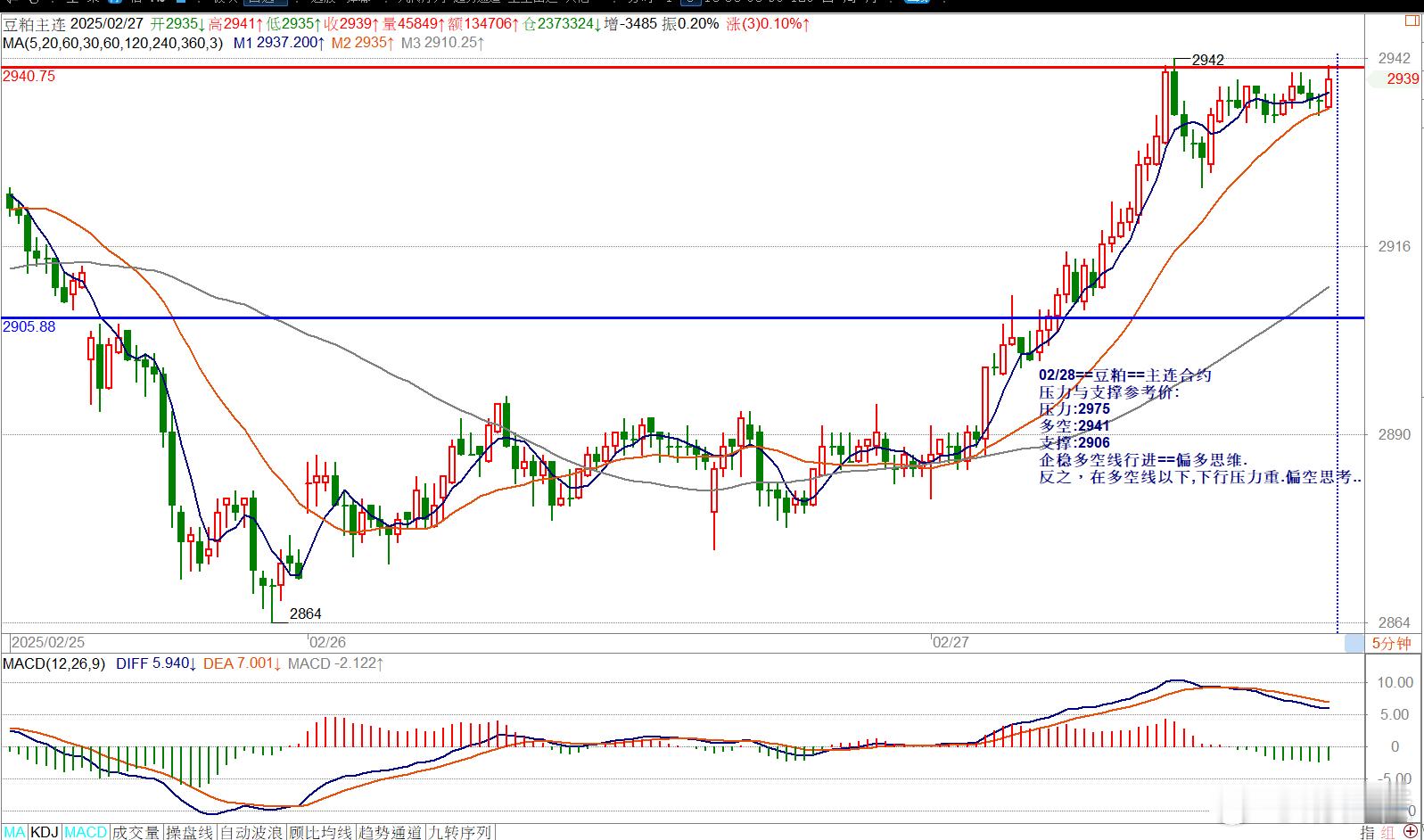Click the 压力:2975 annotation
1424x840 pixels.
[1074, 409]
